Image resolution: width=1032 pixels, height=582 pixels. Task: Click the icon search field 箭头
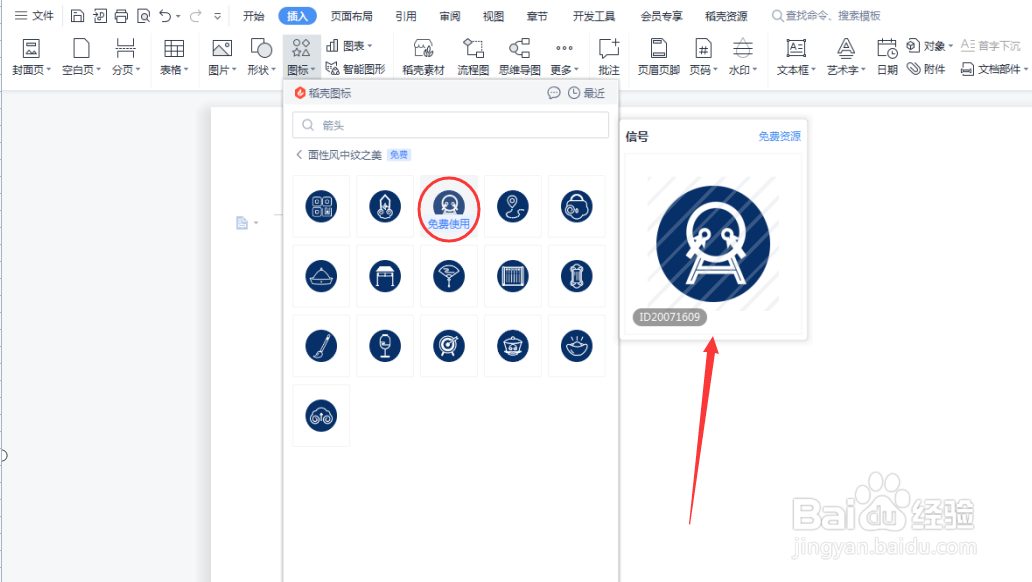(x=450, y=125)
